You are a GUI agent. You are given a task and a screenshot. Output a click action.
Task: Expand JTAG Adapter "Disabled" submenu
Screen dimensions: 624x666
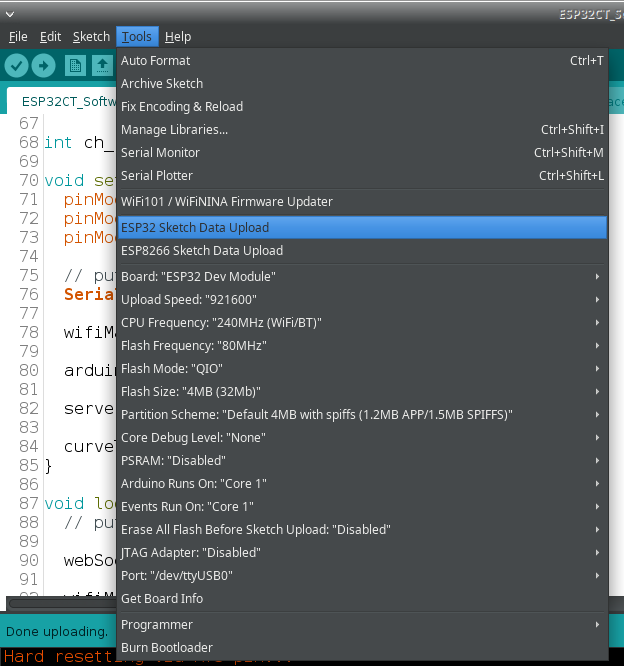361,553
